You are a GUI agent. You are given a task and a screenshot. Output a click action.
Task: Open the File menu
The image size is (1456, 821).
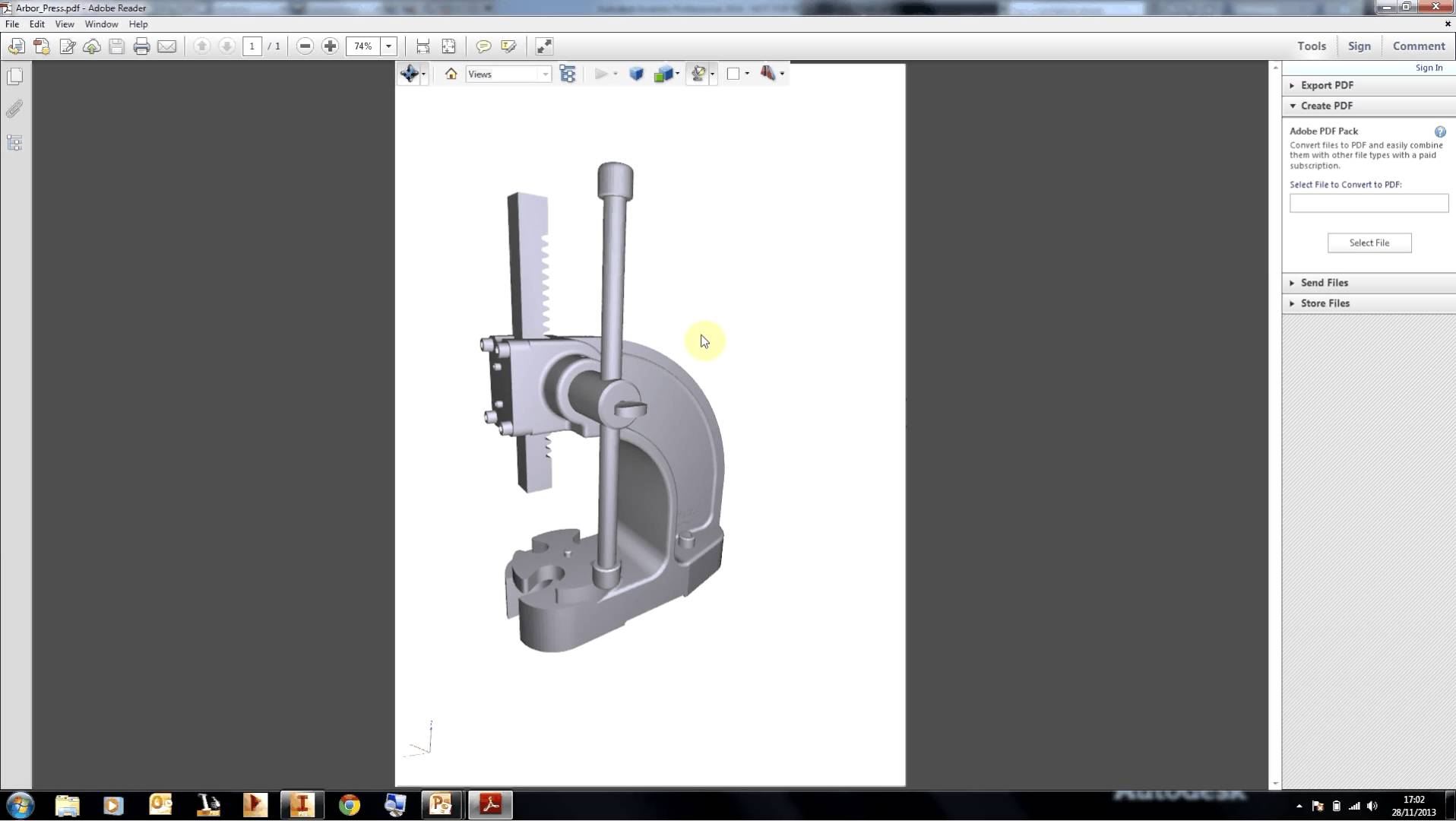pyautogui.click(x=12, y=24)
